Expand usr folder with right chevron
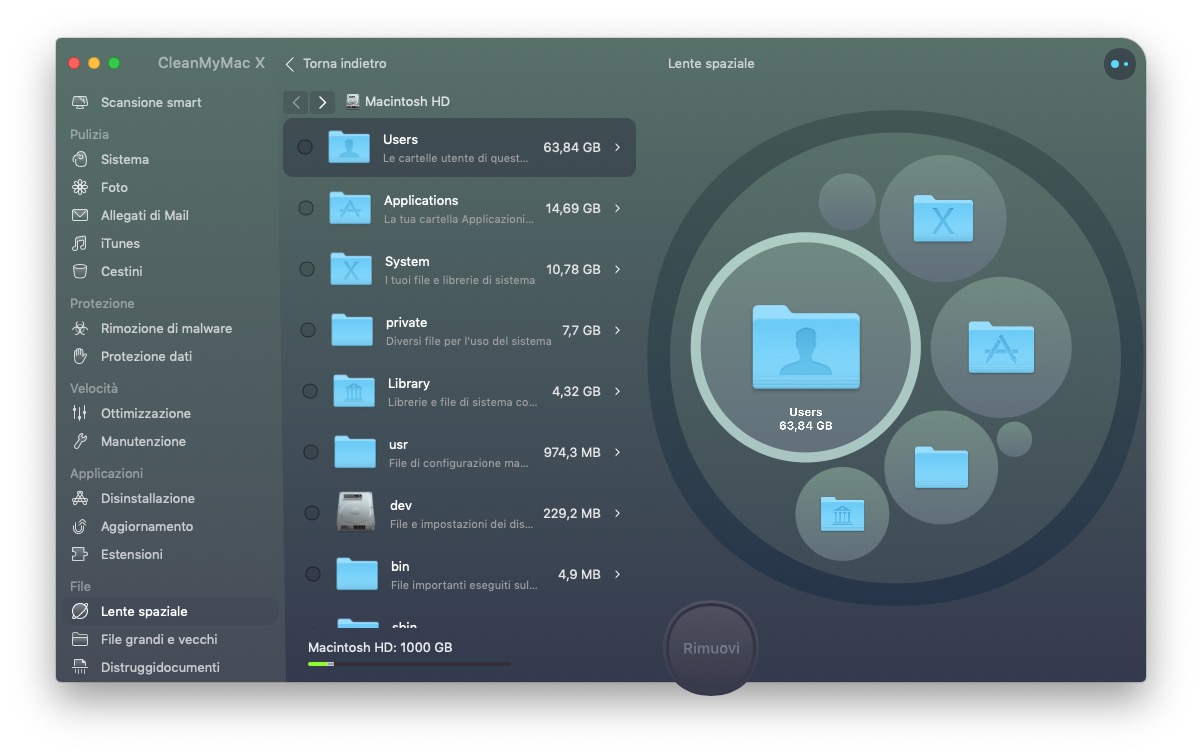Screen dimensions: 1202x756 click(x=618, y=453)
